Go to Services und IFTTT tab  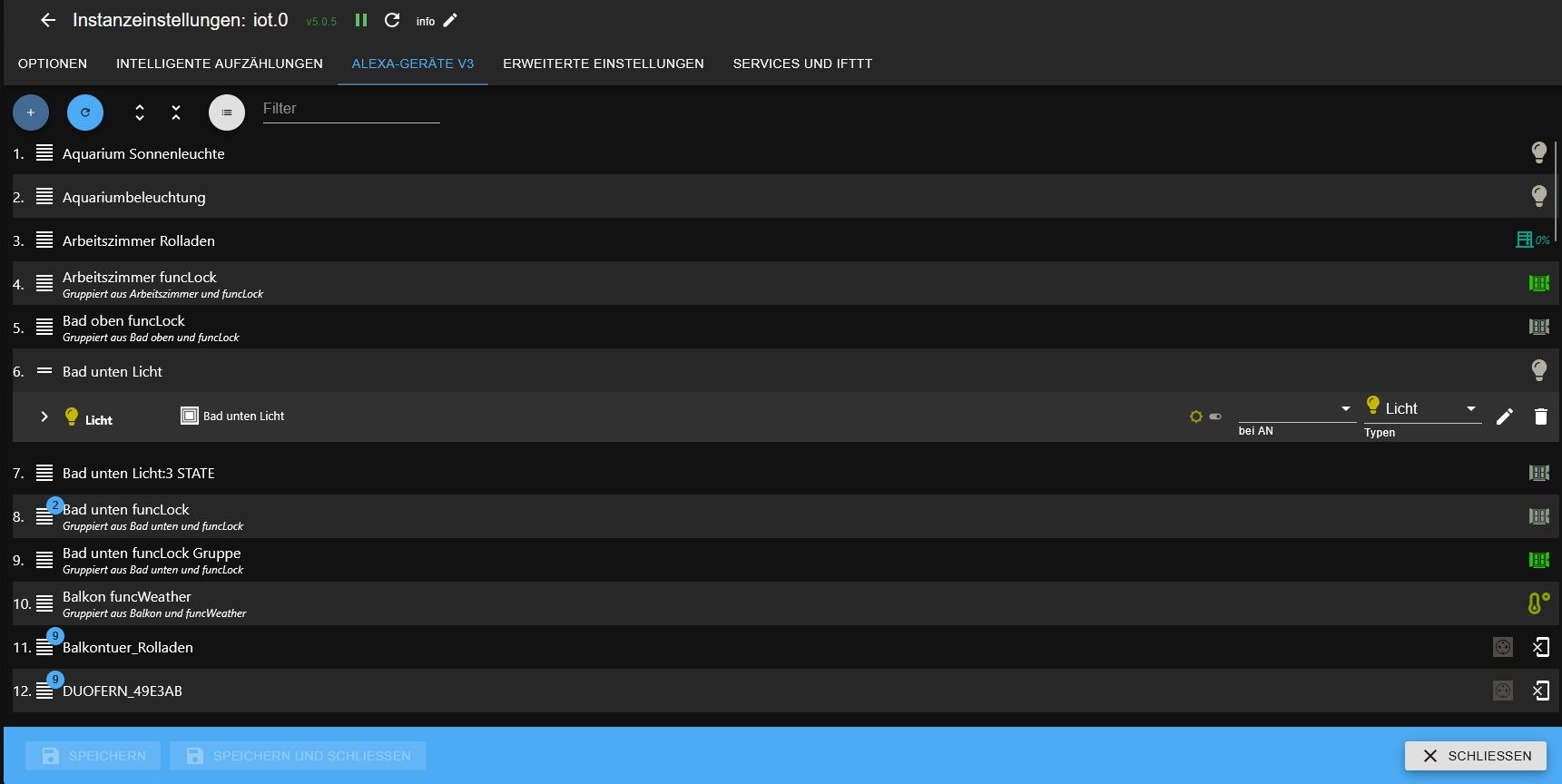pyautogui.click(x=802, y=64)
